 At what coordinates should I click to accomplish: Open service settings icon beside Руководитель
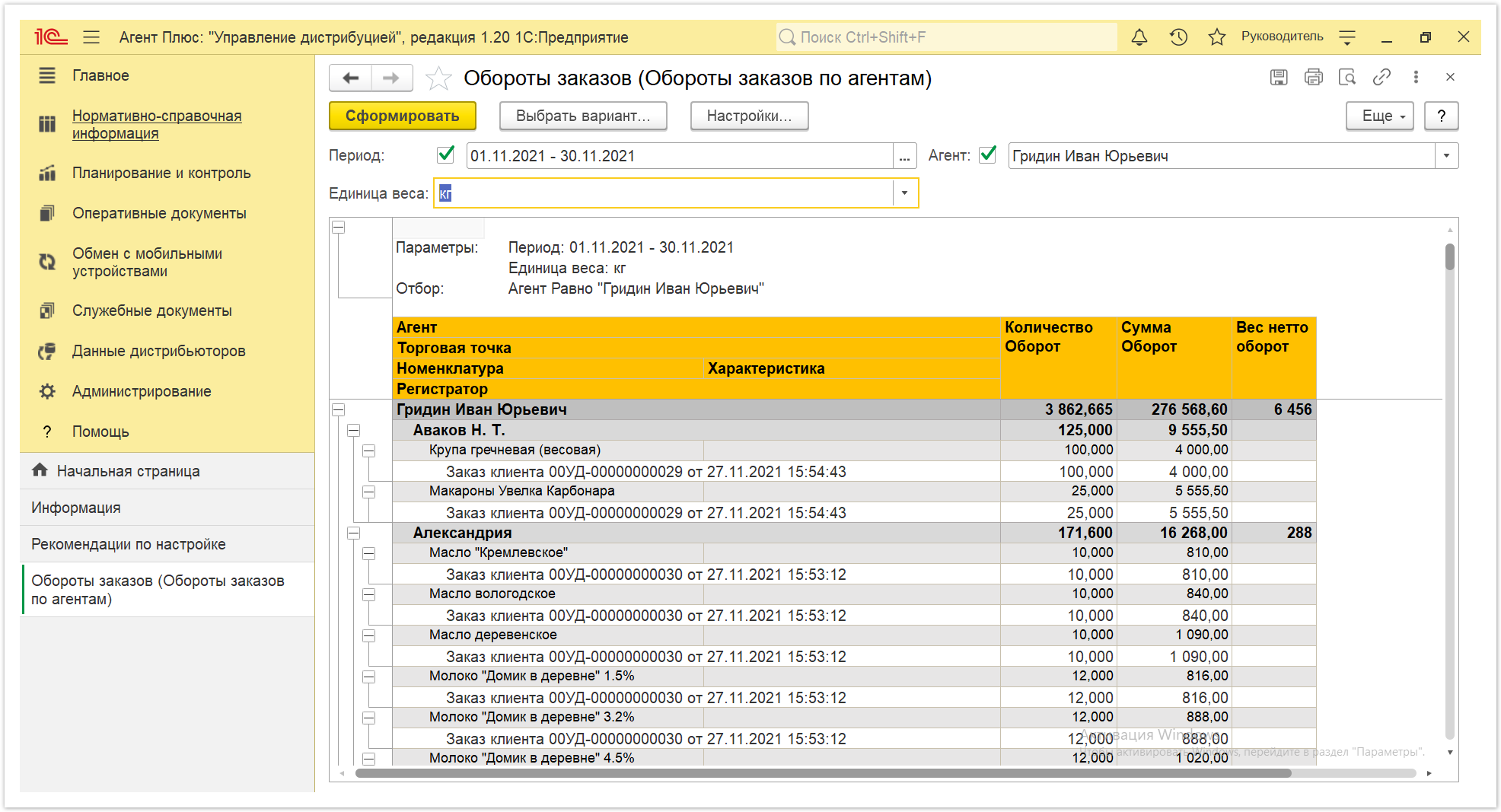pyautogui.click(x=1347, y=37)
